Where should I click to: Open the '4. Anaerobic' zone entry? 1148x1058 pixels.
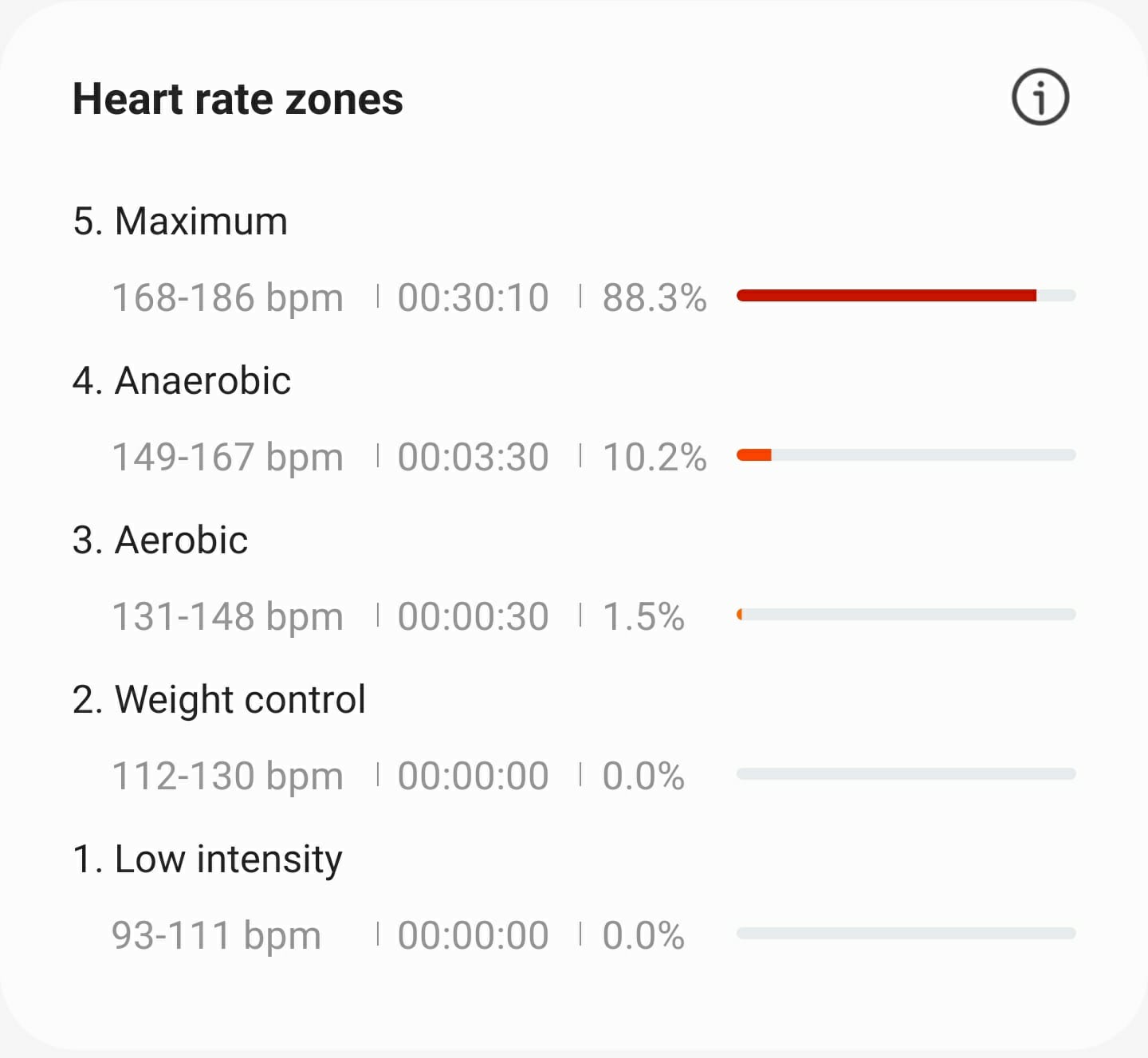(182, 380)
